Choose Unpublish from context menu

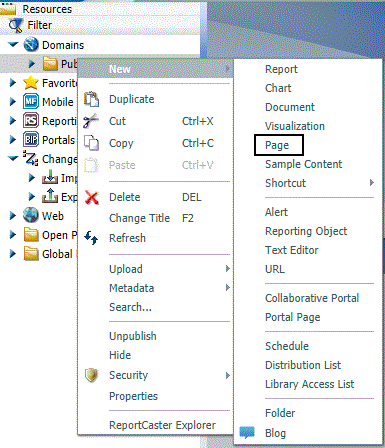click(133, 336)
